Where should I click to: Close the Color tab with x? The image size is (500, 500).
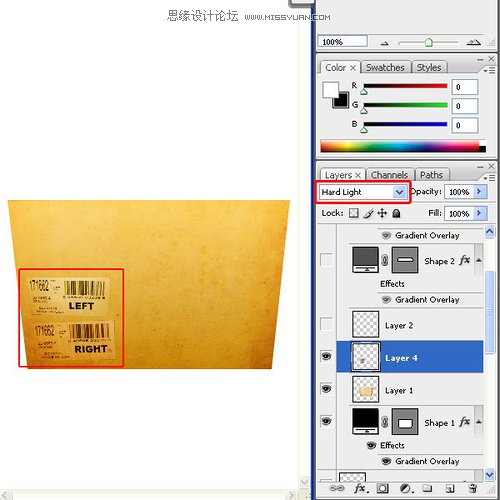click(x=353, y=68)
